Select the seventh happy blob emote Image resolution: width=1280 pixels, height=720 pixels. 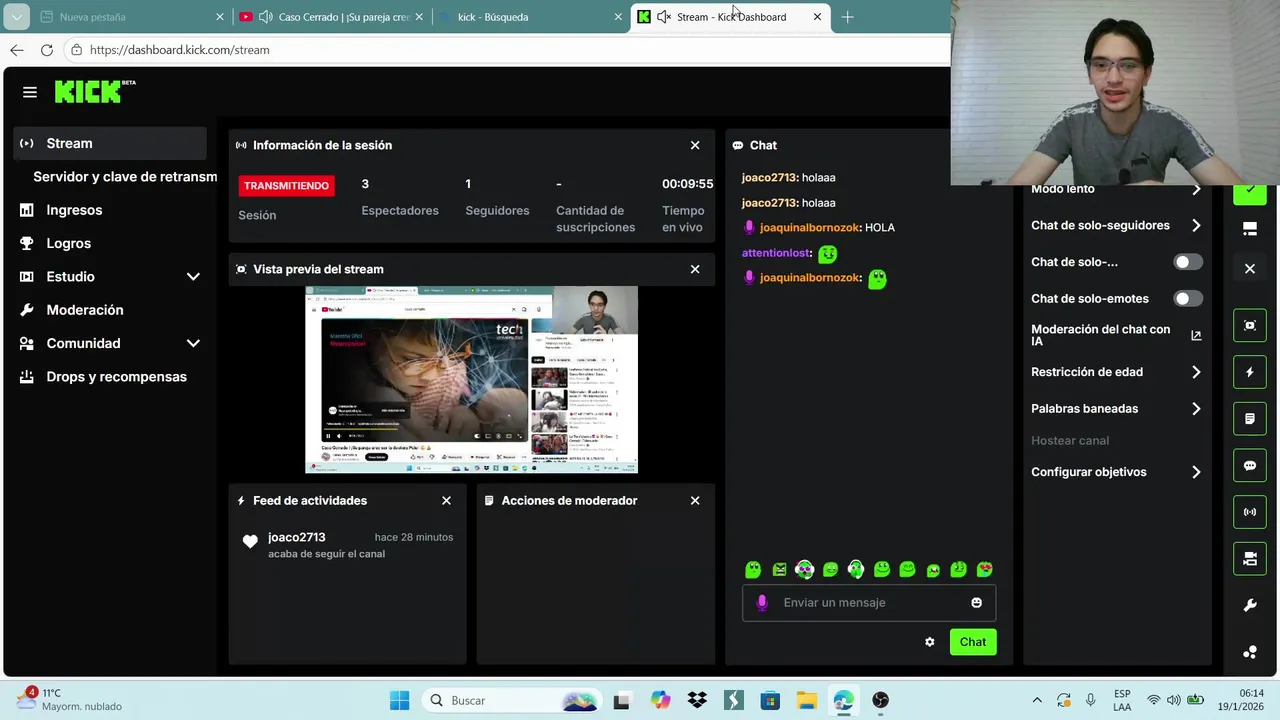(x=907, y=569)
